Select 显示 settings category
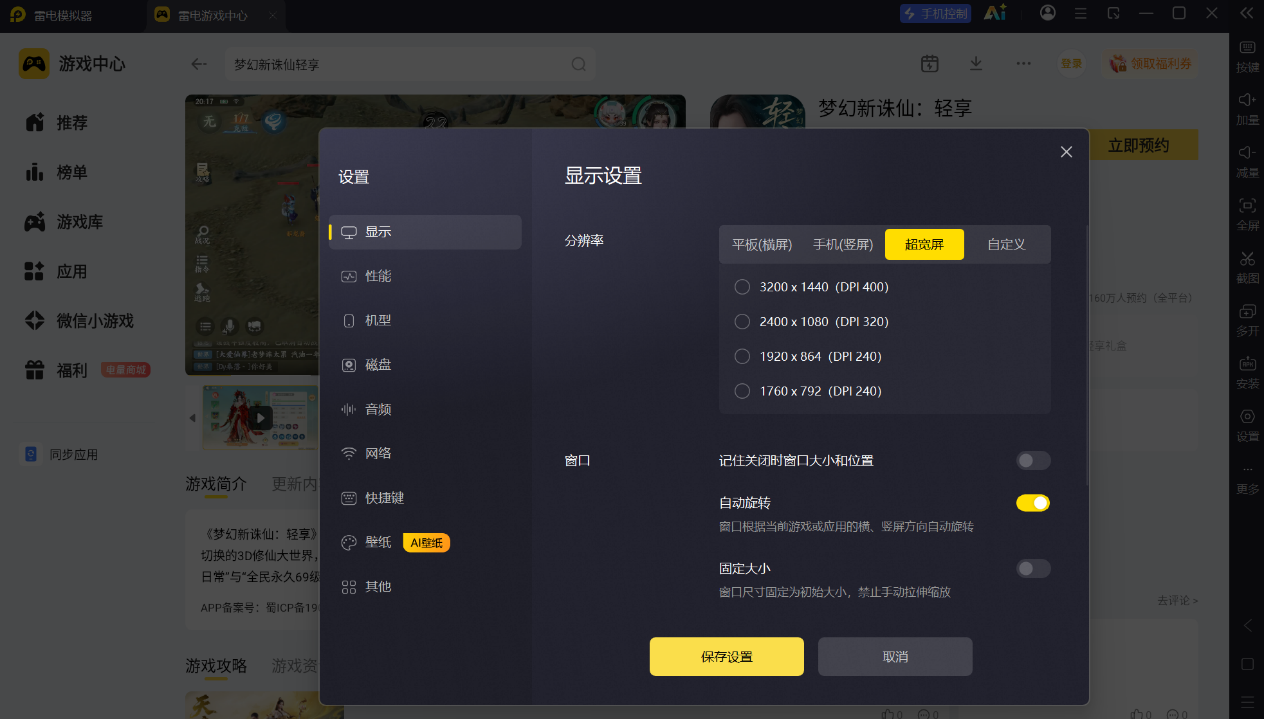 point(425,232)
